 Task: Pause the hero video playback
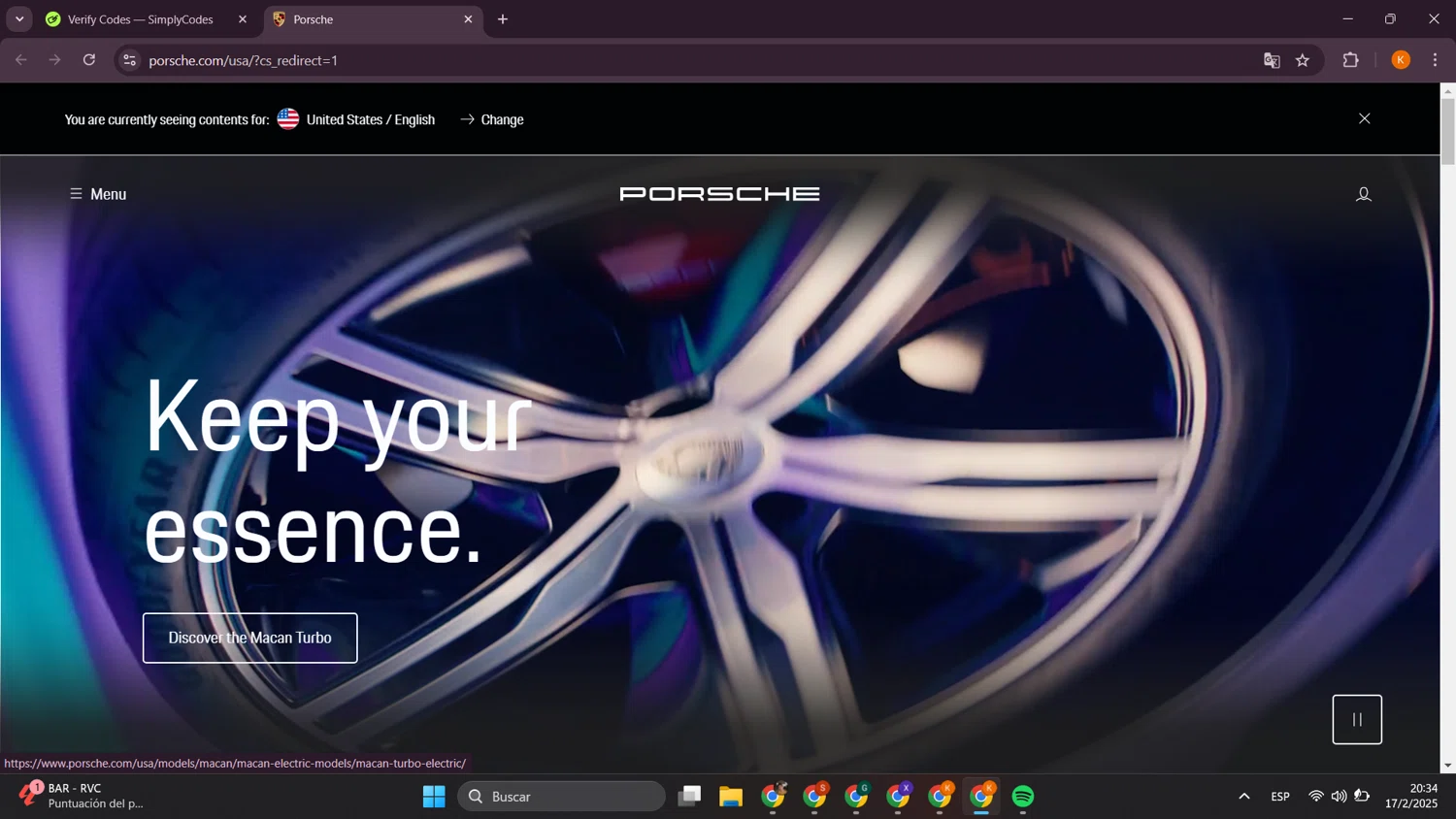click(x=1357, y=719)
